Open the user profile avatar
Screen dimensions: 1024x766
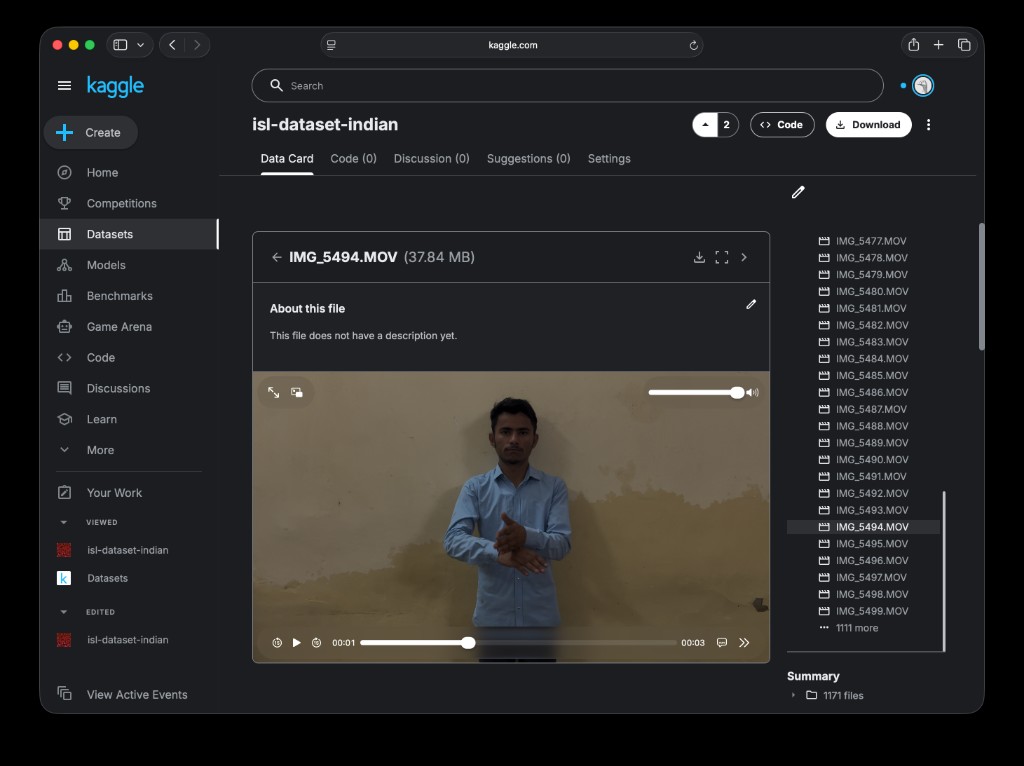pyautogui.click(x=923, y=86)
